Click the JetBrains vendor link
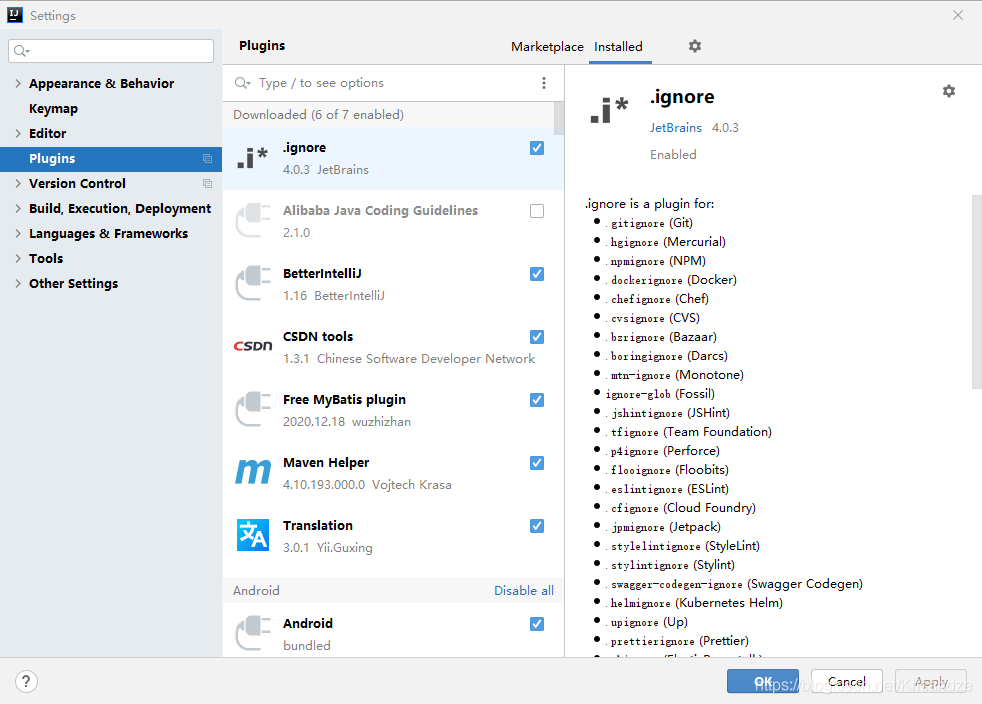This screenshot has height=704, width=982. (x=676, y=128)
